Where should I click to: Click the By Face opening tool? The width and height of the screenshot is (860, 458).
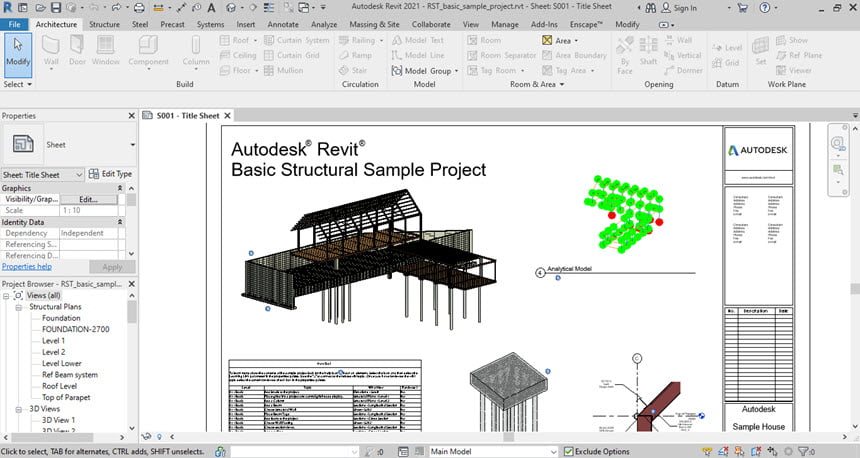tap(625, 55)
